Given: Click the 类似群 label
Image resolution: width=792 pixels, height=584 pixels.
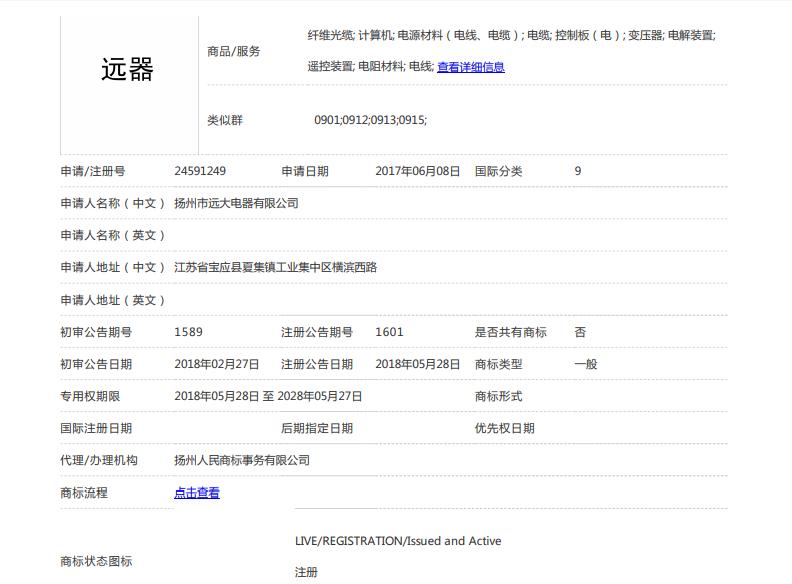Looking at the screenshot, I should click(225, 120).
